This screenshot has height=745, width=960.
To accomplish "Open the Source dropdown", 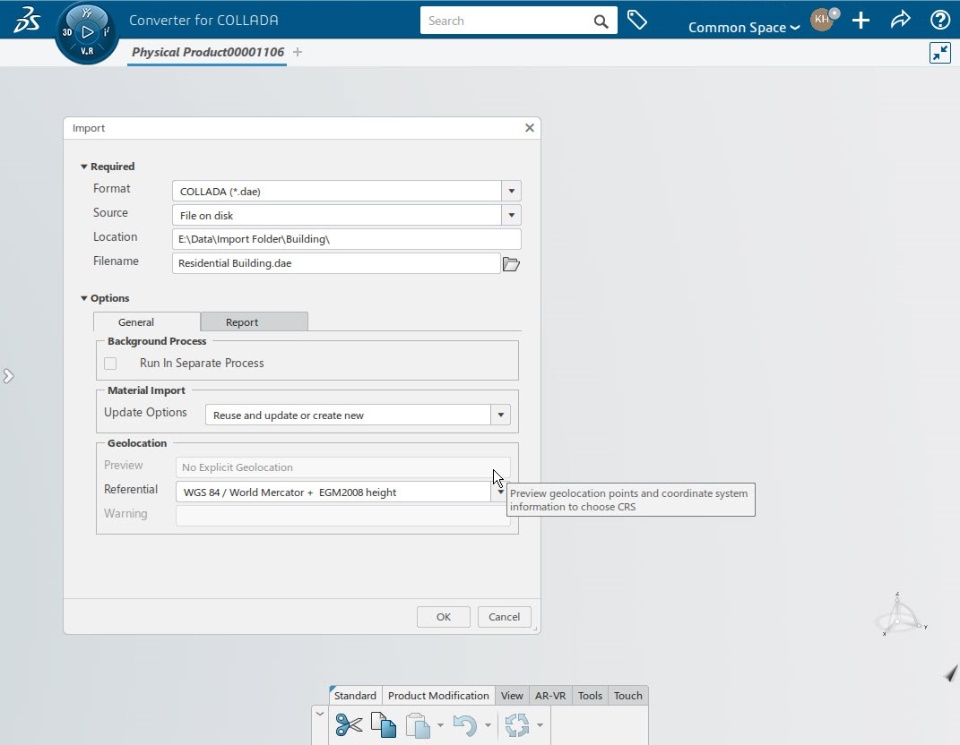I will pos(511,215).
